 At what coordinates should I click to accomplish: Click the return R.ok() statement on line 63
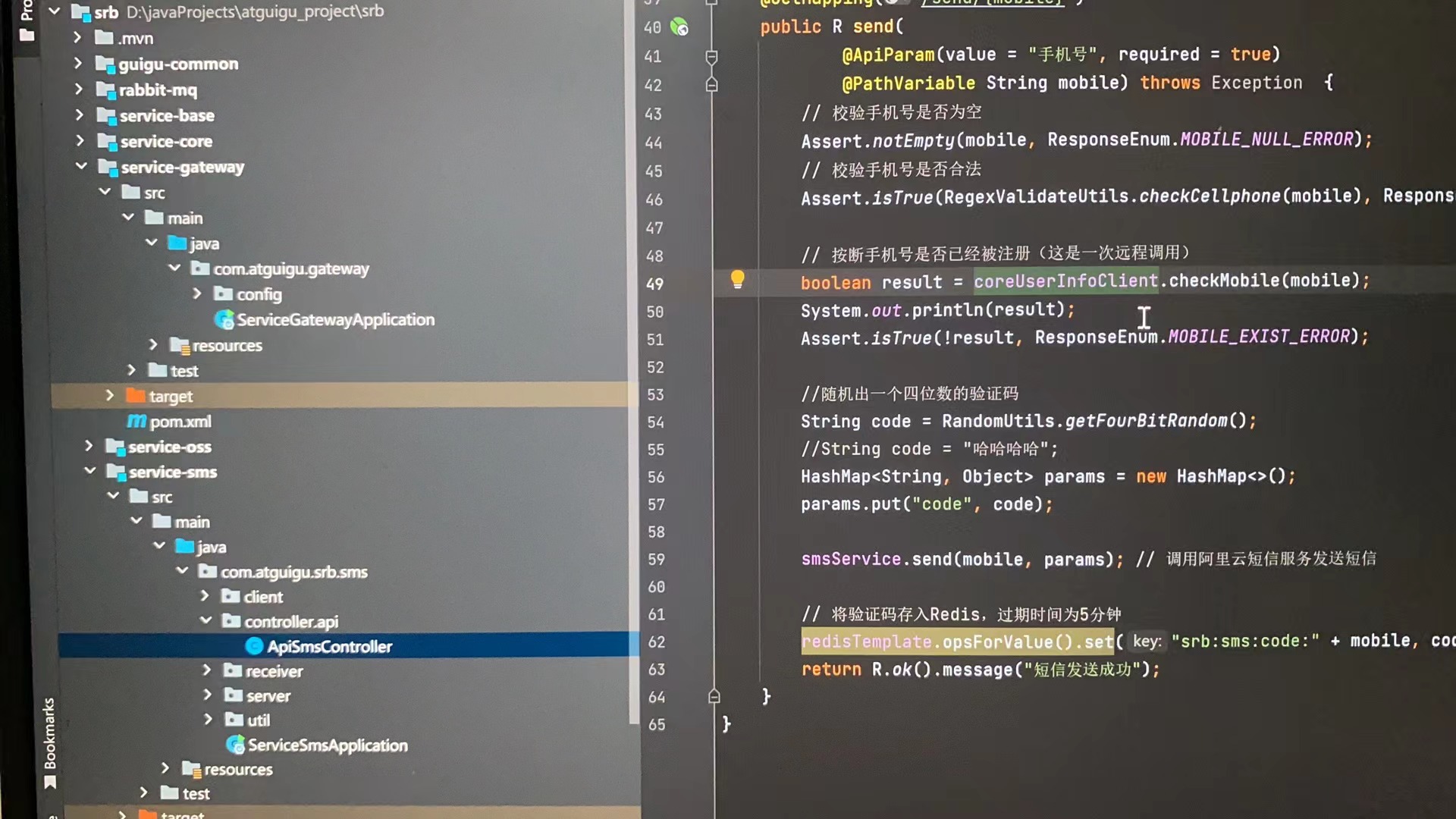click(x=981, y=670)
